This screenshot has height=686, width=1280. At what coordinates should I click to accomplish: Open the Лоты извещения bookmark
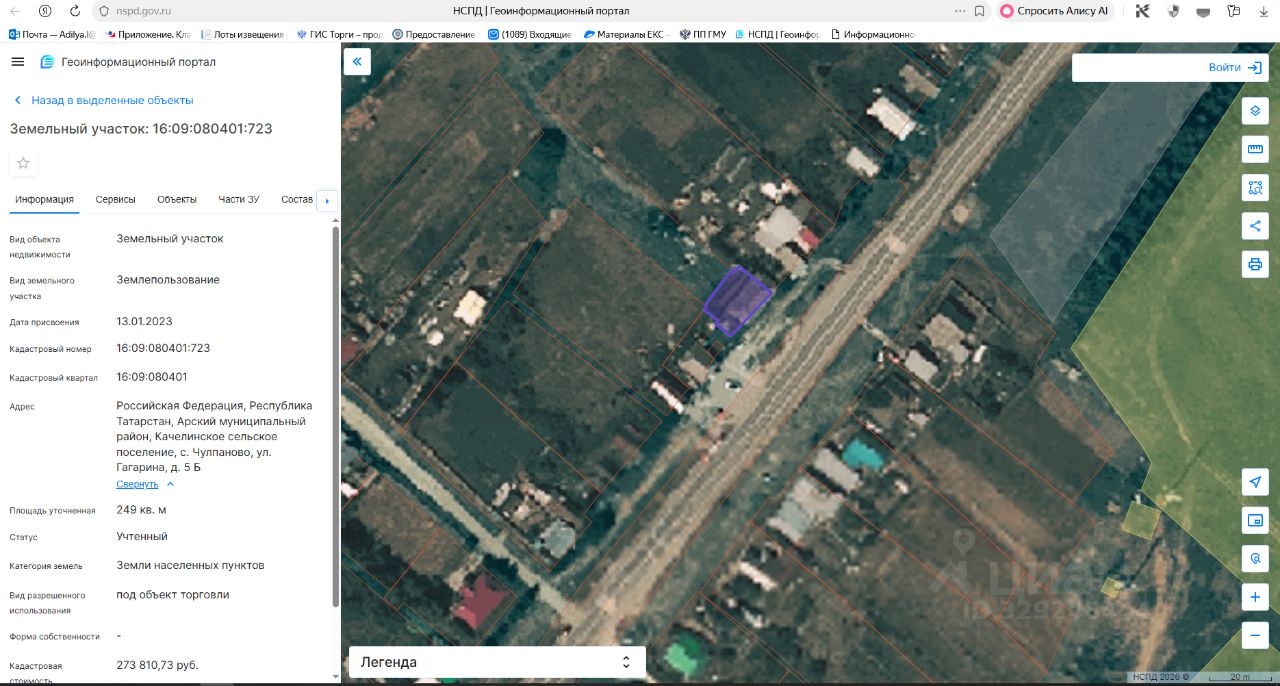point(243,34)
